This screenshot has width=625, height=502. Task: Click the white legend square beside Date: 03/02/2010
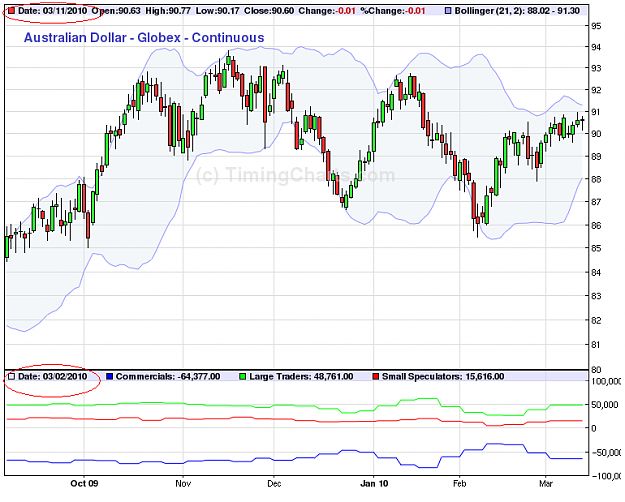click(12, 376)
